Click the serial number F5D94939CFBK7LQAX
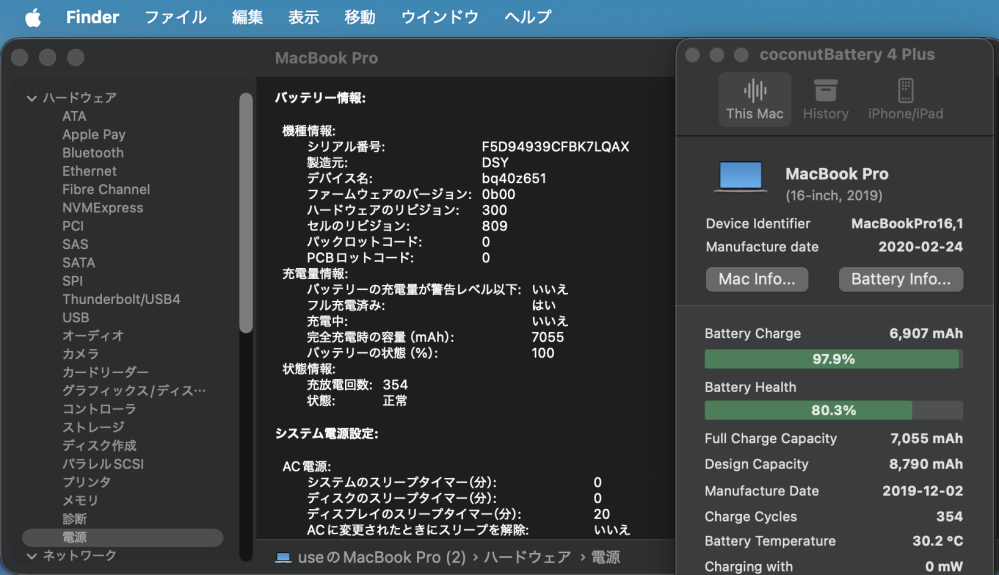This screenshot has height=575, width=999. tap(555, 146)
